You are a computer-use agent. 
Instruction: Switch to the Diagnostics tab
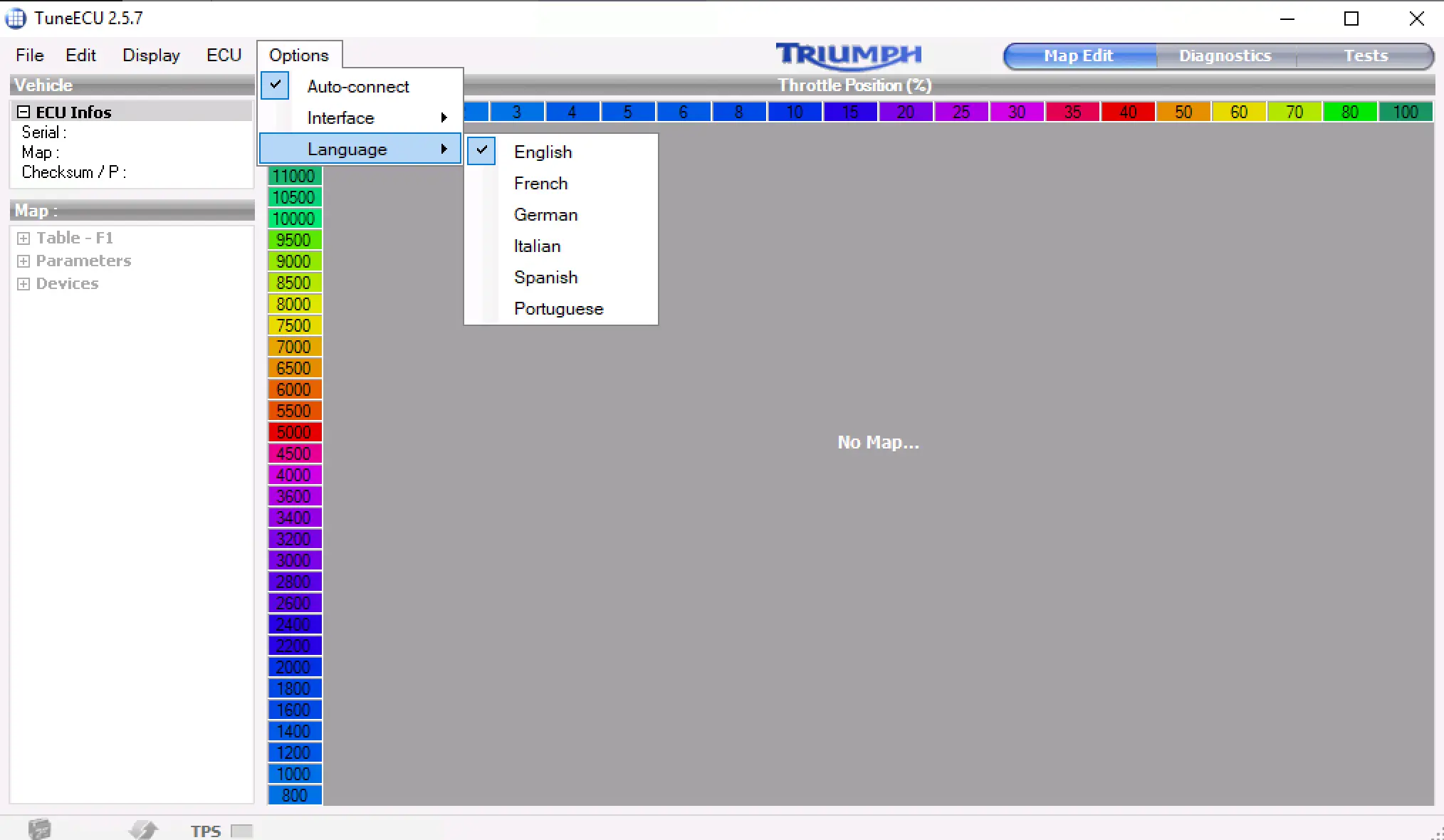(x=1225, y=56)
